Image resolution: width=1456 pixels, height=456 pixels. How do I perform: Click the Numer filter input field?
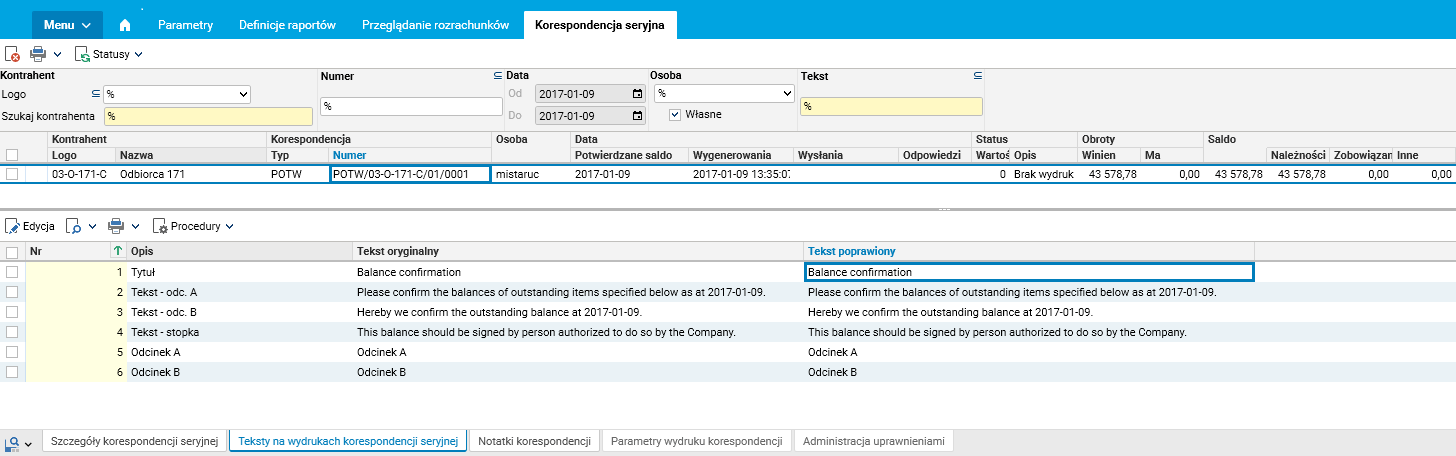click(x=411, y=106)
